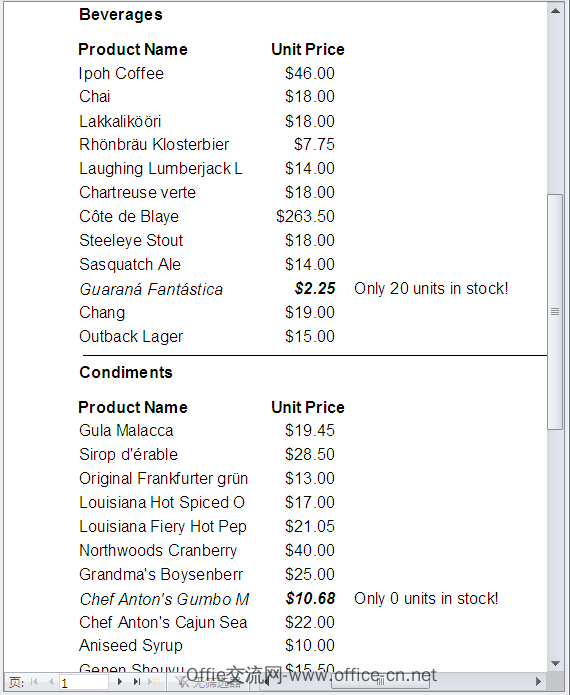Click the new record star icon

(x=154, y=682)
